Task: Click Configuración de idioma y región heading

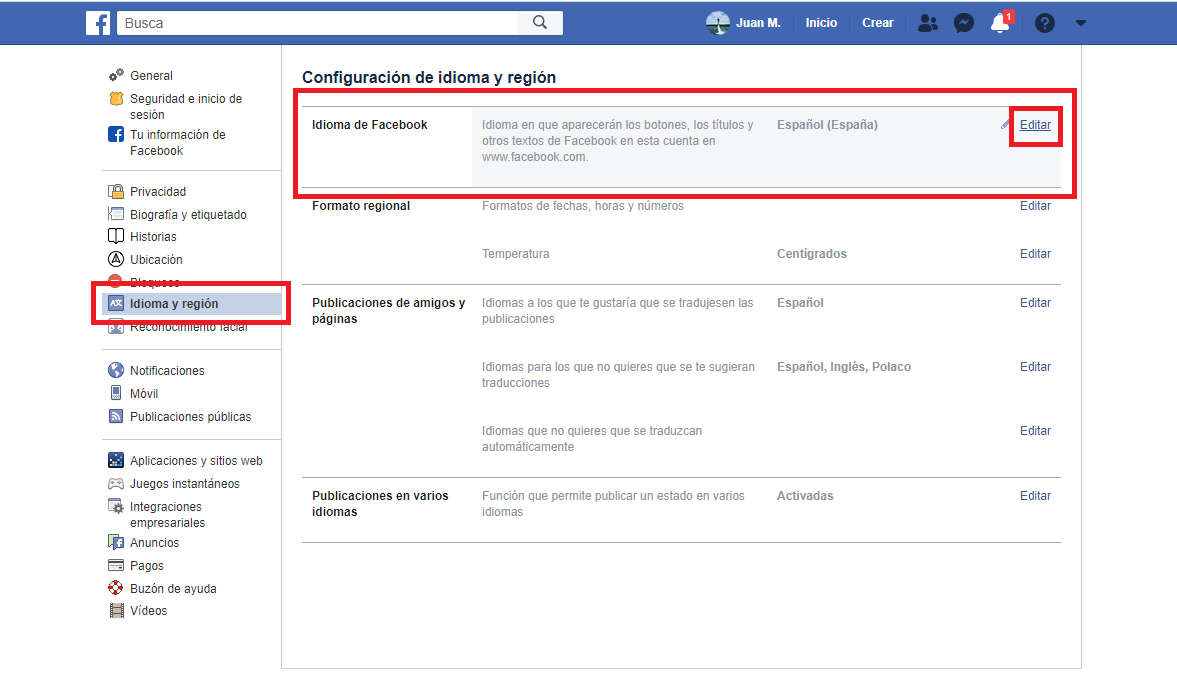Action: pos(429,77)
